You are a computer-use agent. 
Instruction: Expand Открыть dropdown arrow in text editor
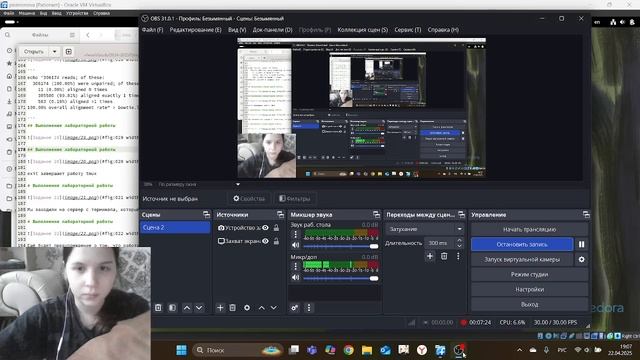coord(54,52)
